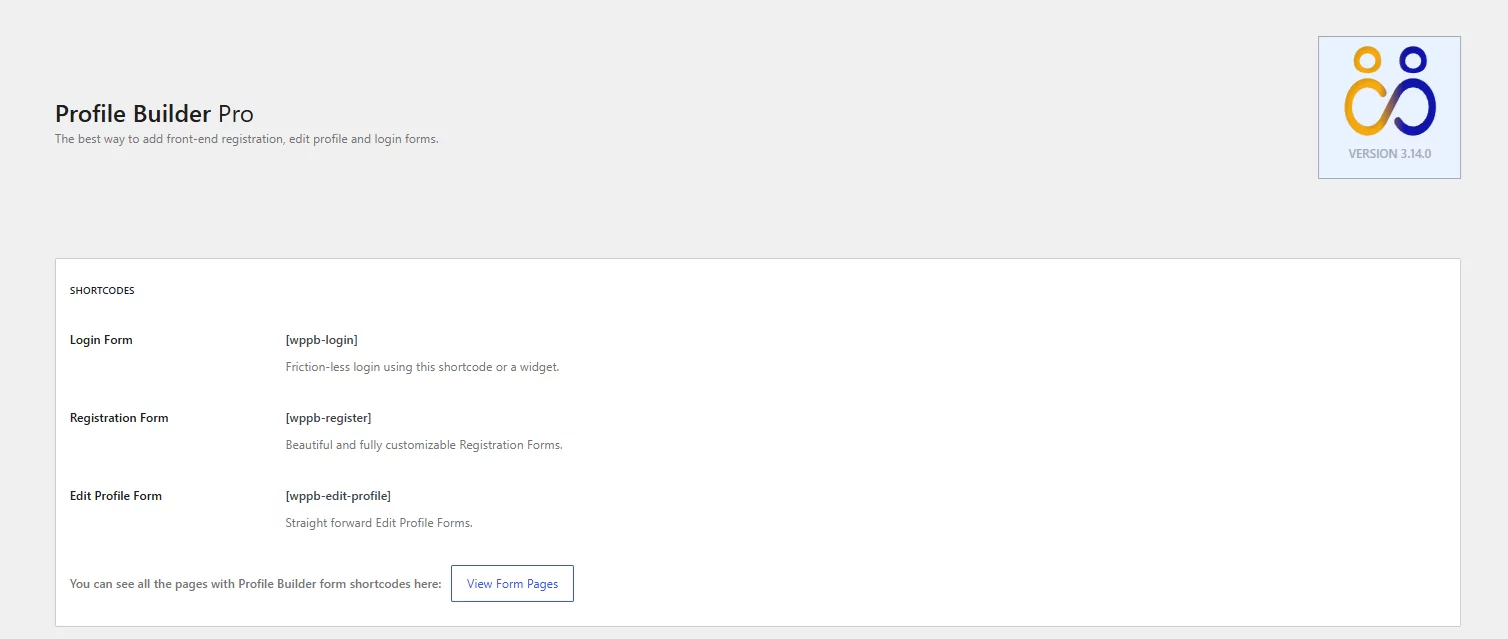The height and width of the screenshot is (639, 1508).
Task: Click the form shortcodes pages hint text
Action: point(255,584)
